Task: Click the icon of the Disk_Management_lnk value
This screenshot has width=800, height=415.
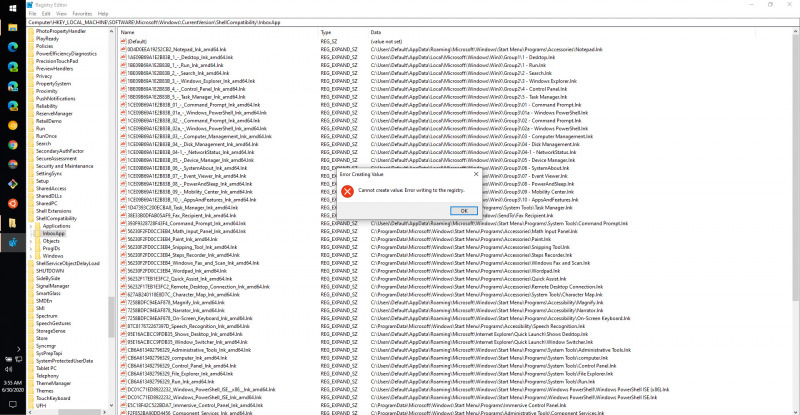Action: [123, 144]
